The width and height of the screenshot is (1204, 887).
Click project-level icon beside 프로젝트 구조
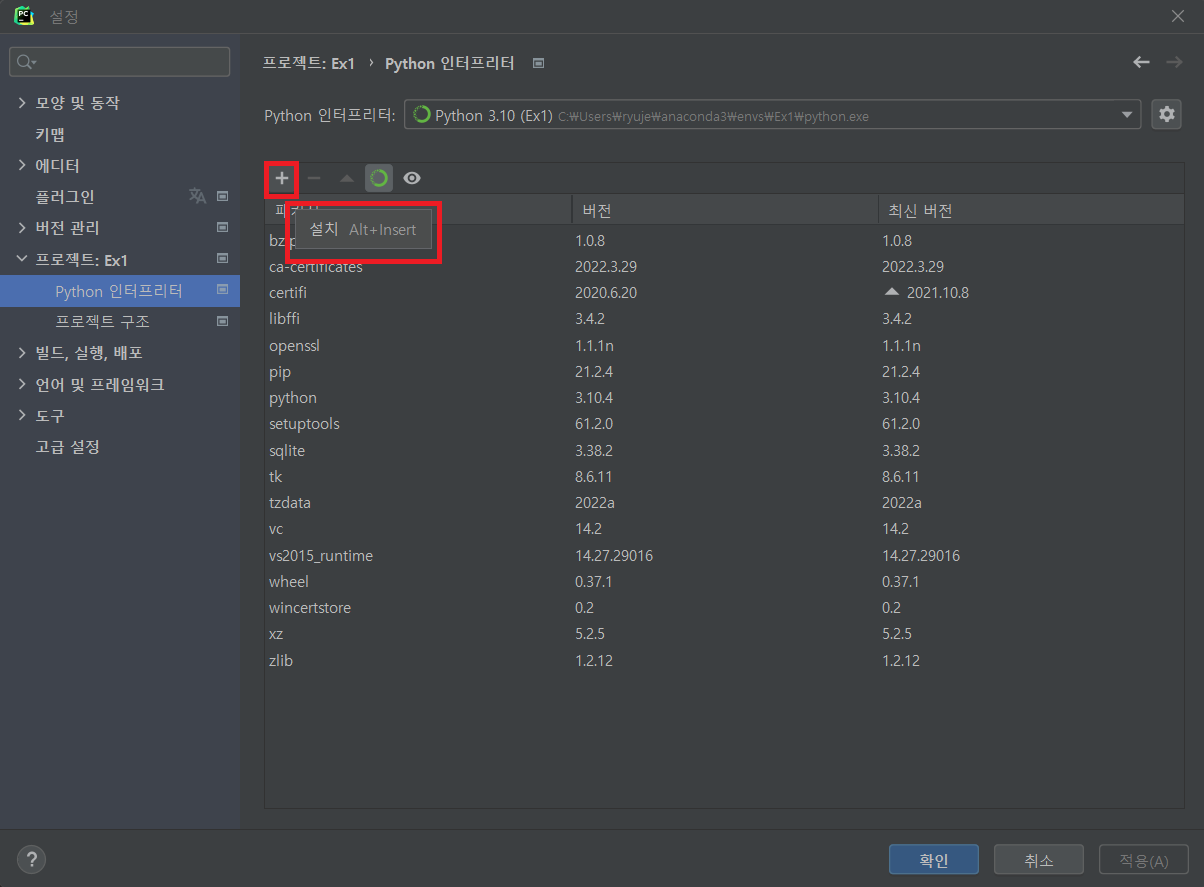[222, 322]
